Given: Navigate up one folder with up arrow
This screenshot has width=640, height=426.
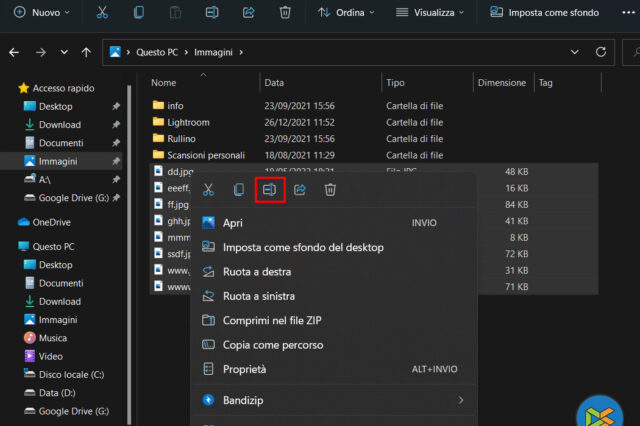Looking at the screenshot, I should pyautogui.click(x=87, y=52).
